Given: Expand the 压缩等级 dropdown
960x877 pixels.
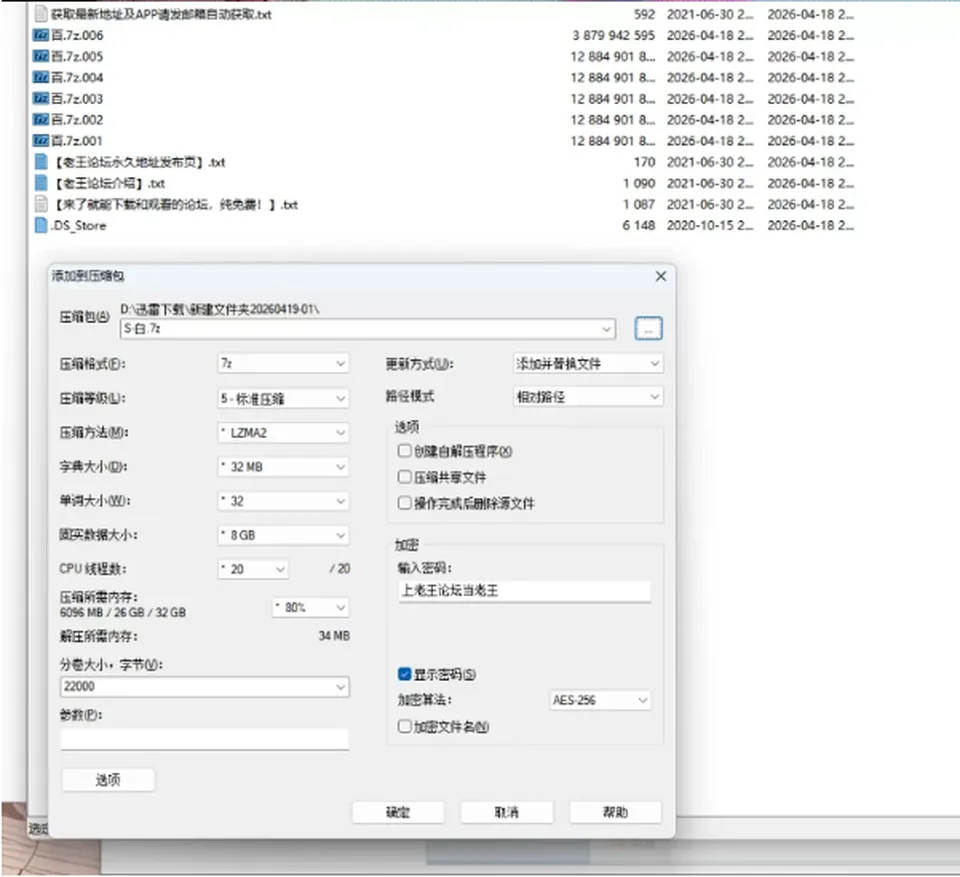Looking at the screenshot, I should pyautogui.click(x=283, y=399).
